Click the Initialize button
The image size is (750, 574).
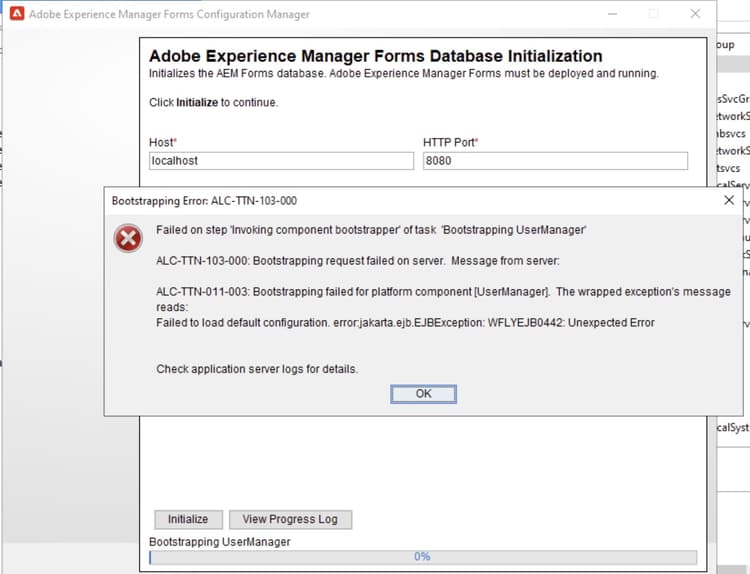188,519
